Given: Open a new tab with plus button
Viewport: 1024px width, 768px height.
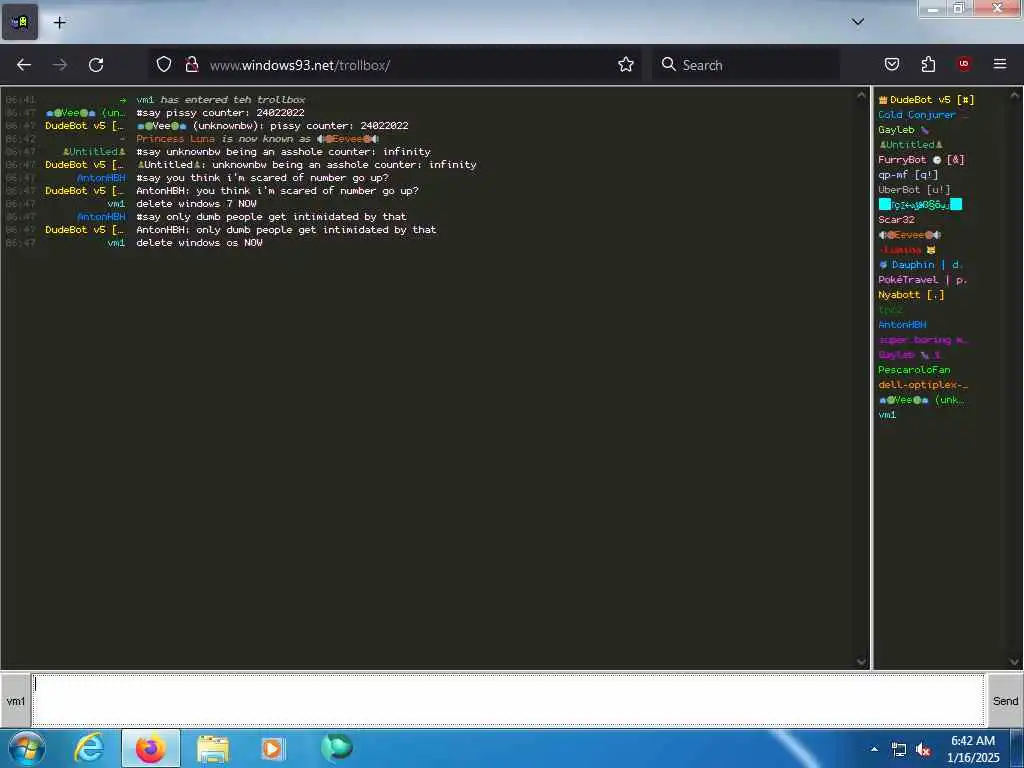Looking at the screenshot, I should pos(59,23).
